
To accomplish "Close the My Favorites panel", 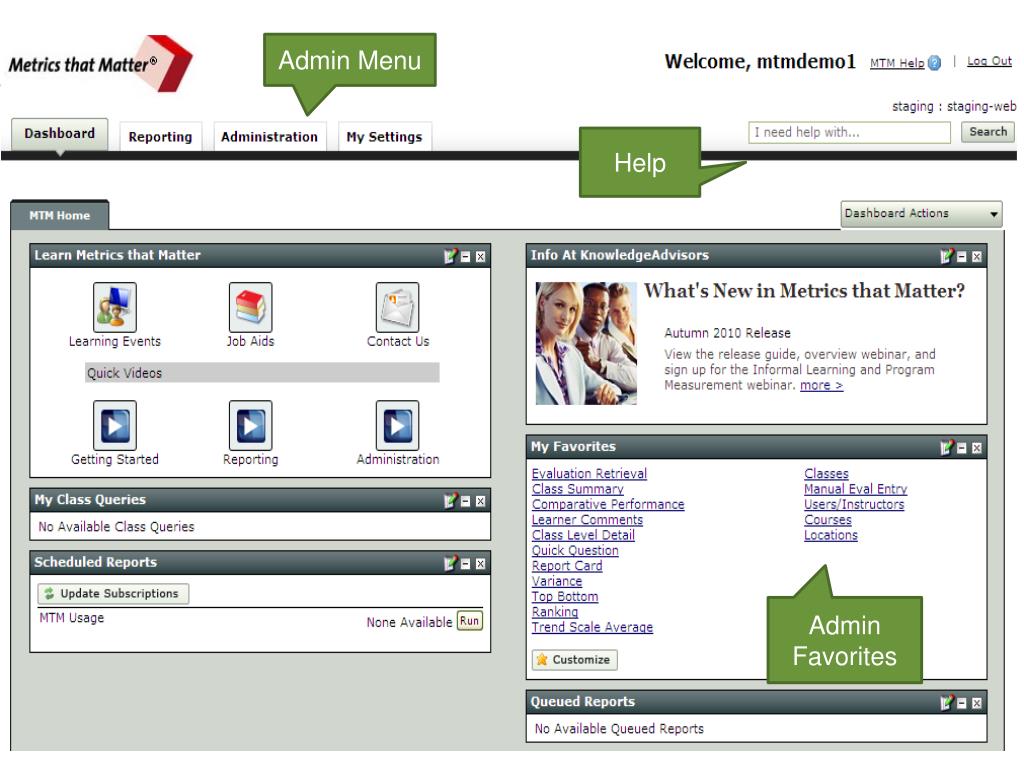I will click(977, 448).
